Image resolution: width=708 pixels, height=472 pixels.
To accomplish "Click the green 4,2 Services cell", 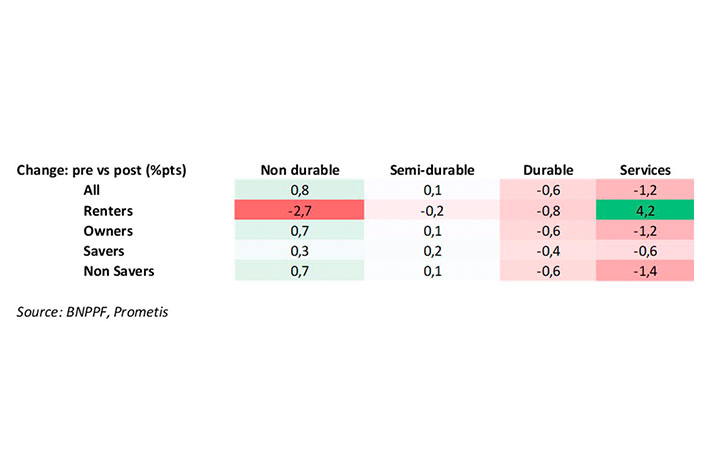I will 644,210.
